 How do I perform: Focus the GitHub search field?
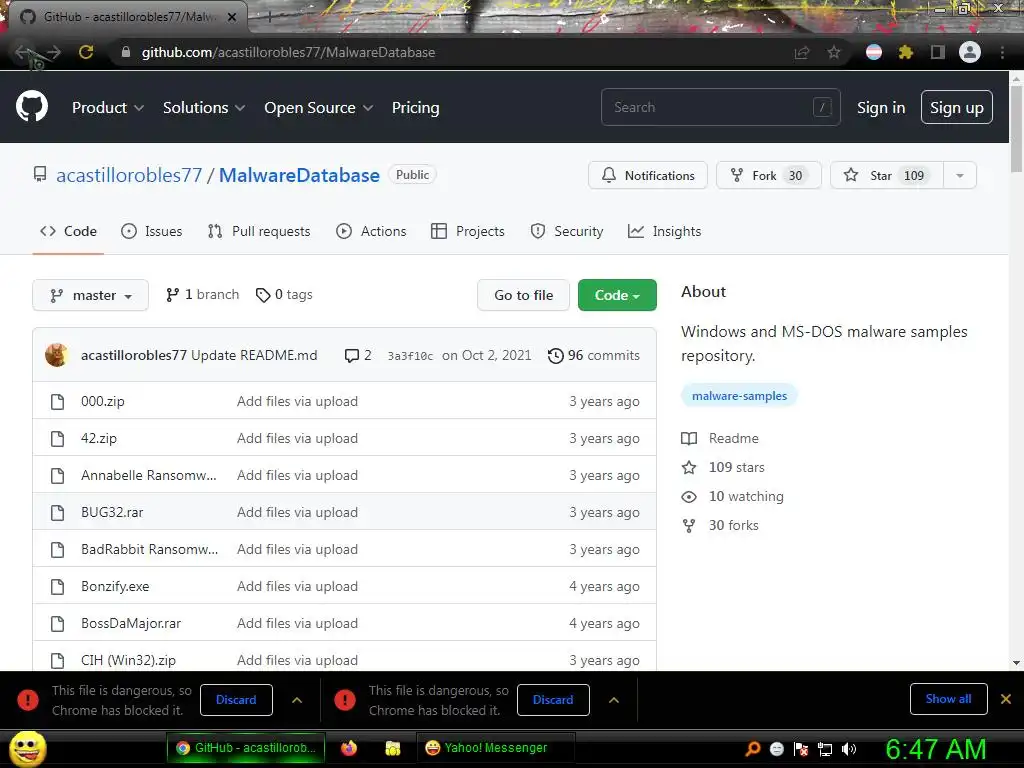720,107
